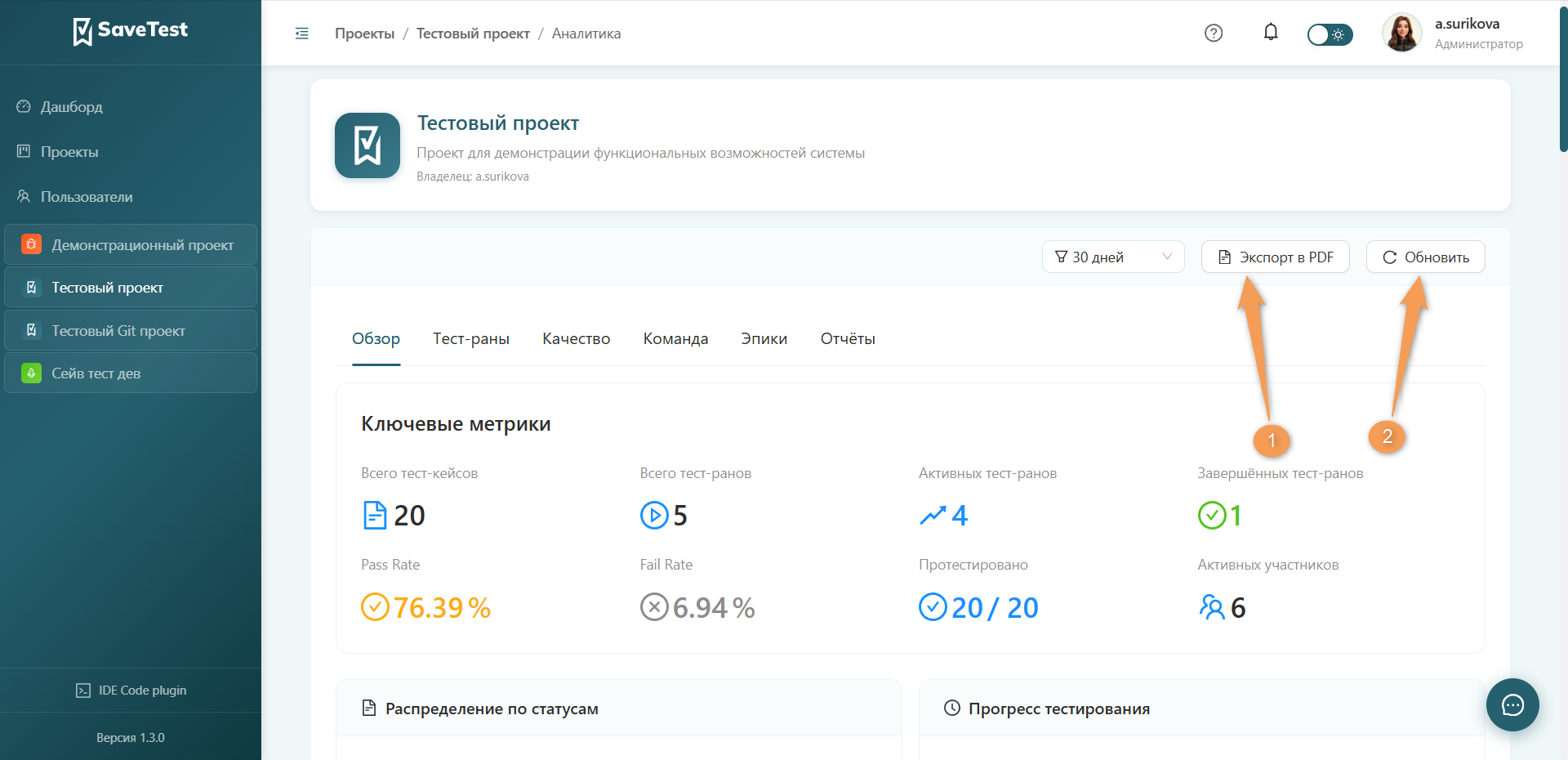Click the green check icon for completed runs
Screen dimensions: 1568x760
[1212, 516]
